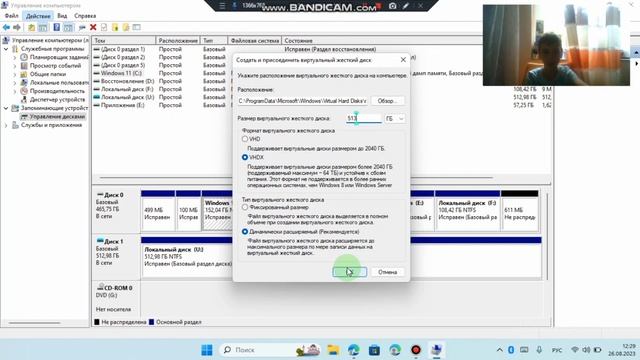This screenshot has width=640, height=360.
Task: Click the Bluetooth tray icon
Action: coord(511,350)
